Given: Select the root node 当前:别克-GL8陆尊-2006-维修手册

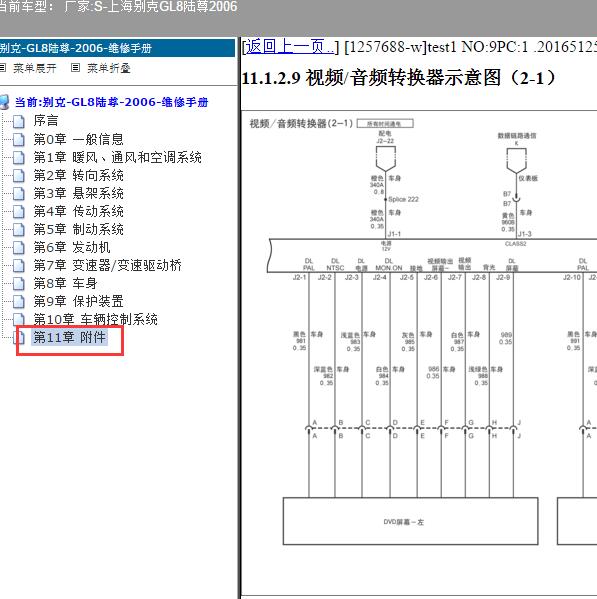Looking at the screenshot, I should pos(111,102).
